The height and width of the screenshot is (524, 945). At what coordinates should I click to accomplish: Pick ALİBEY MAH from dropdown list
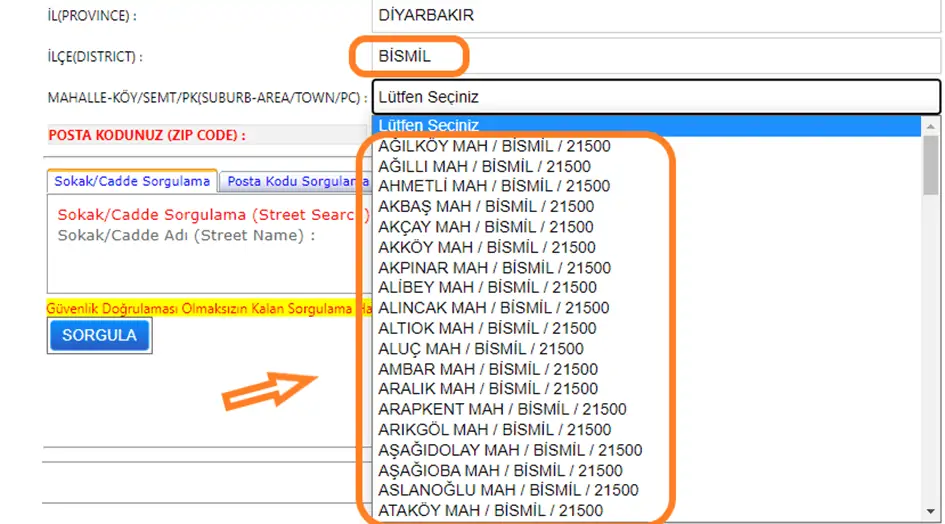(x=487, y=288)
